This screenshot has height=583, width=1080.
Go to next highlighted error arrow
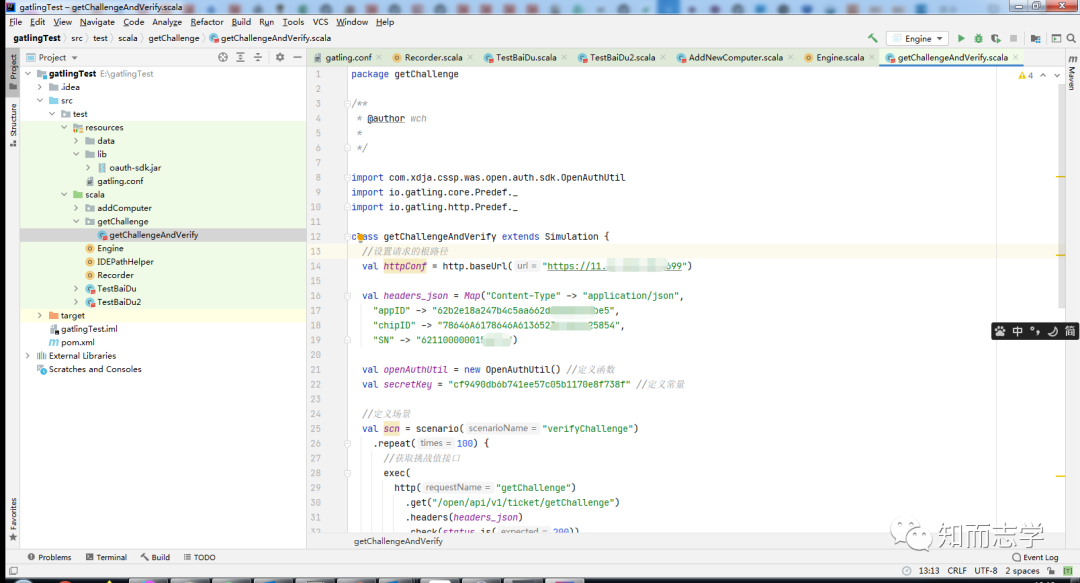coord(1057,75)
